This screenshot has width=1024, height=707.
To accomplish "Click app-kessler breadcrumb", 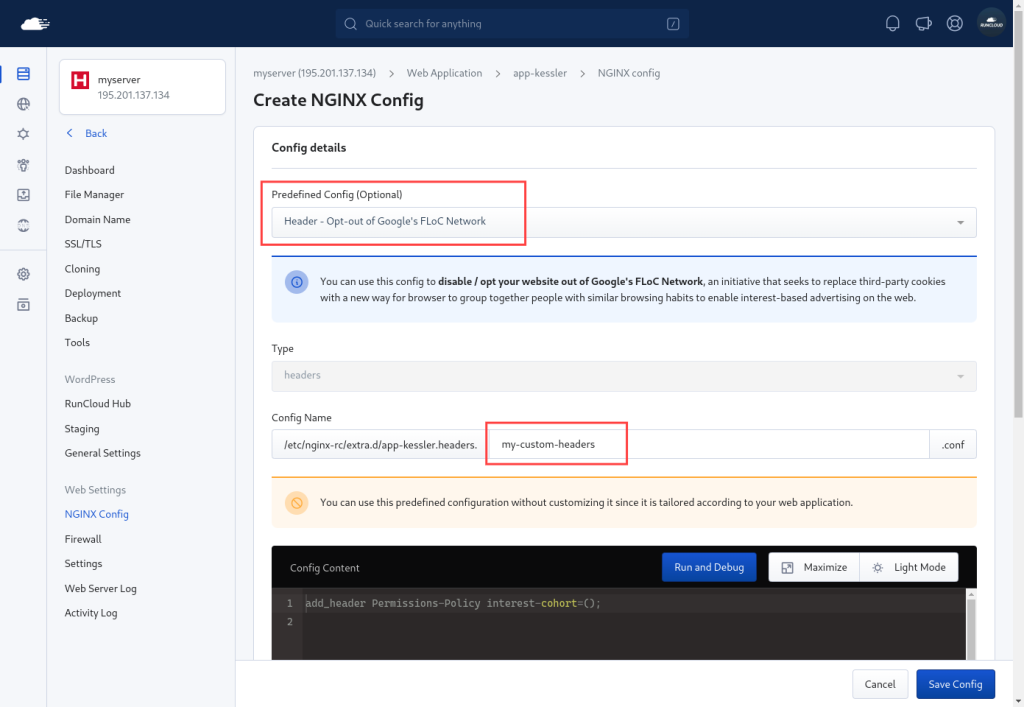I will pyautogui.click(x=539, y=73).
